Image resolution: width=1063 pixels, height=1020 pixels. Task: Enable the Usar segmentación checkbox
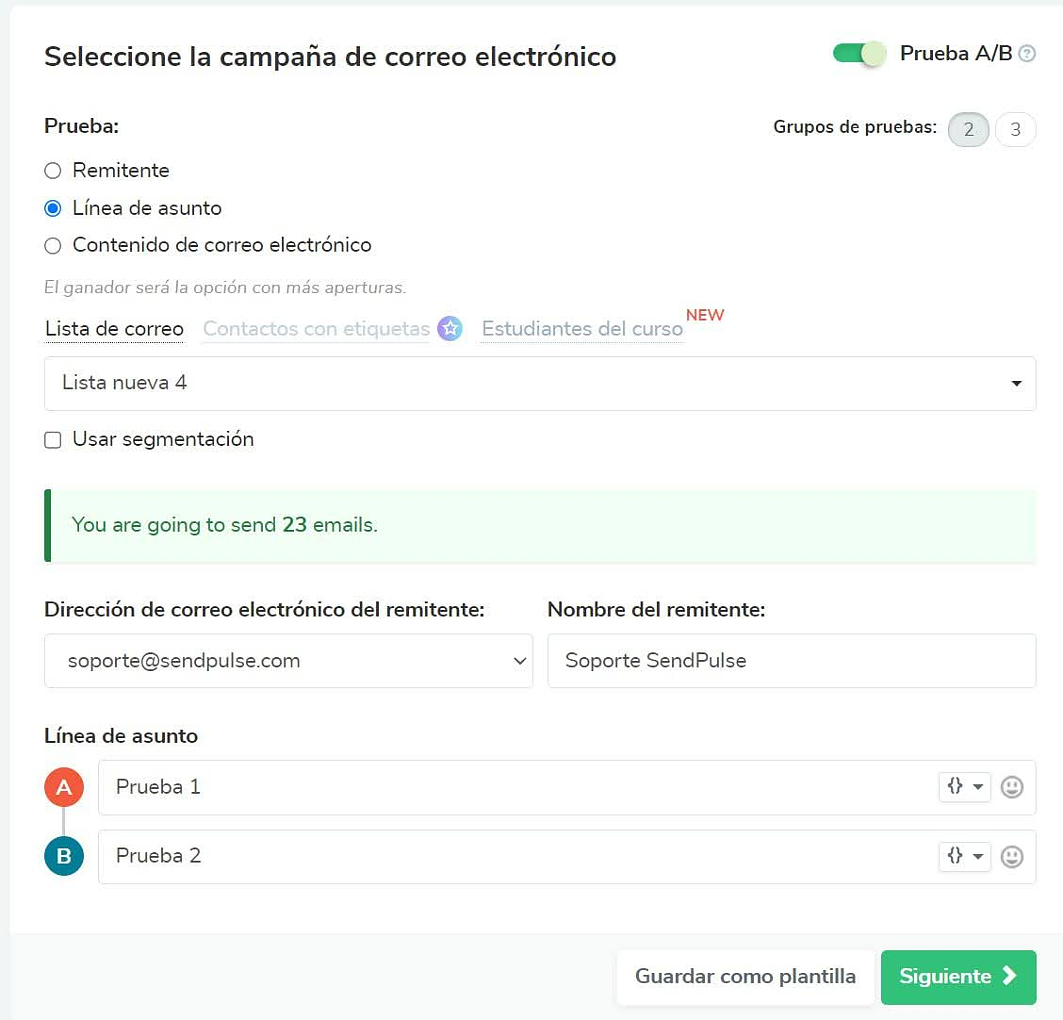(x=52, y=439)
